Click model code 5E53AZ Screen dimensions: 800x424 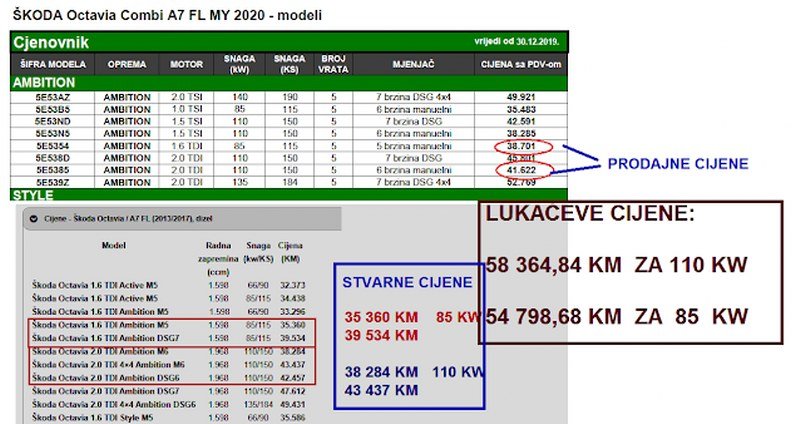point(52,97)
